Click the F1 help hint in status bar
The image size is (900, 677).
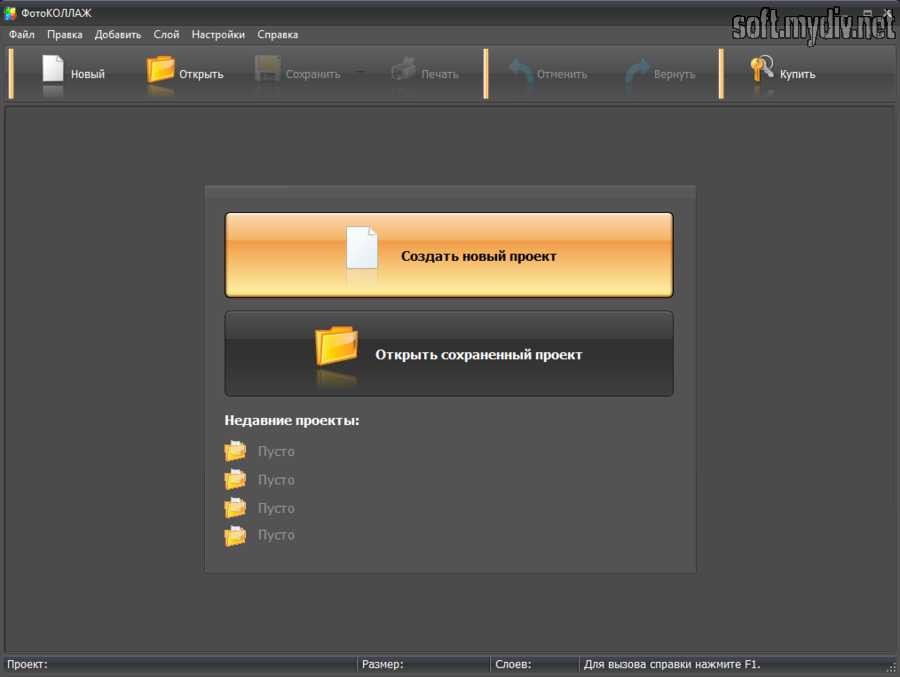(672, 664)
